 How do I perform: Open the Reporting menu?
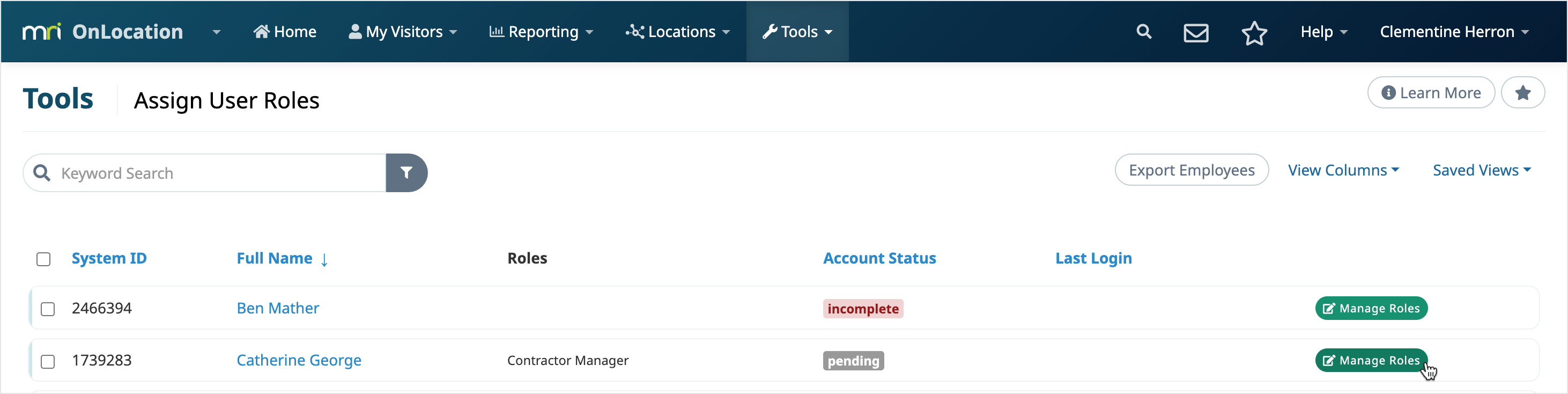point(541,32)
